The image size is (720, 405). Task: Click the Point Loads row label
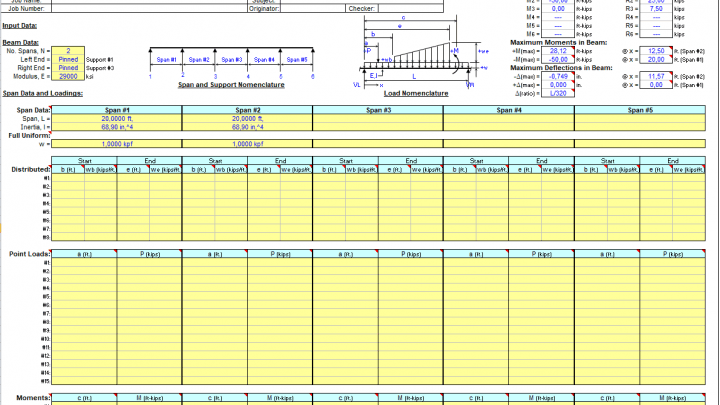(x=29, y=254)
